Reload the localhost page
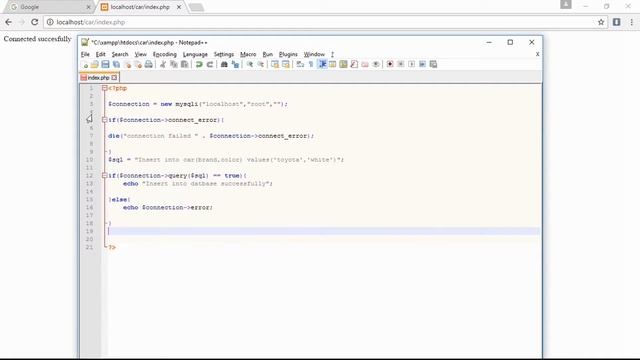This screenshot has width=640, height=360. click(34, 22)
